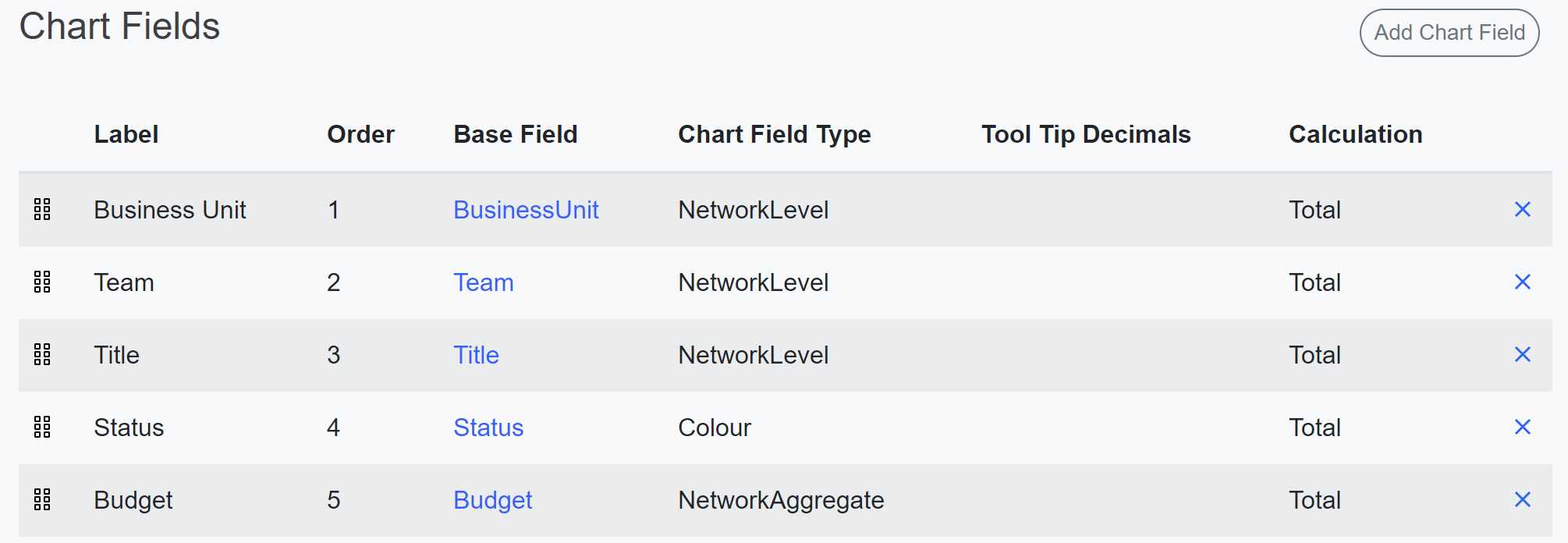The image size is (1568, 543).
Task: Click the drag handle icon for Title row
Action: pyautogui.click(x=42, y=354)
